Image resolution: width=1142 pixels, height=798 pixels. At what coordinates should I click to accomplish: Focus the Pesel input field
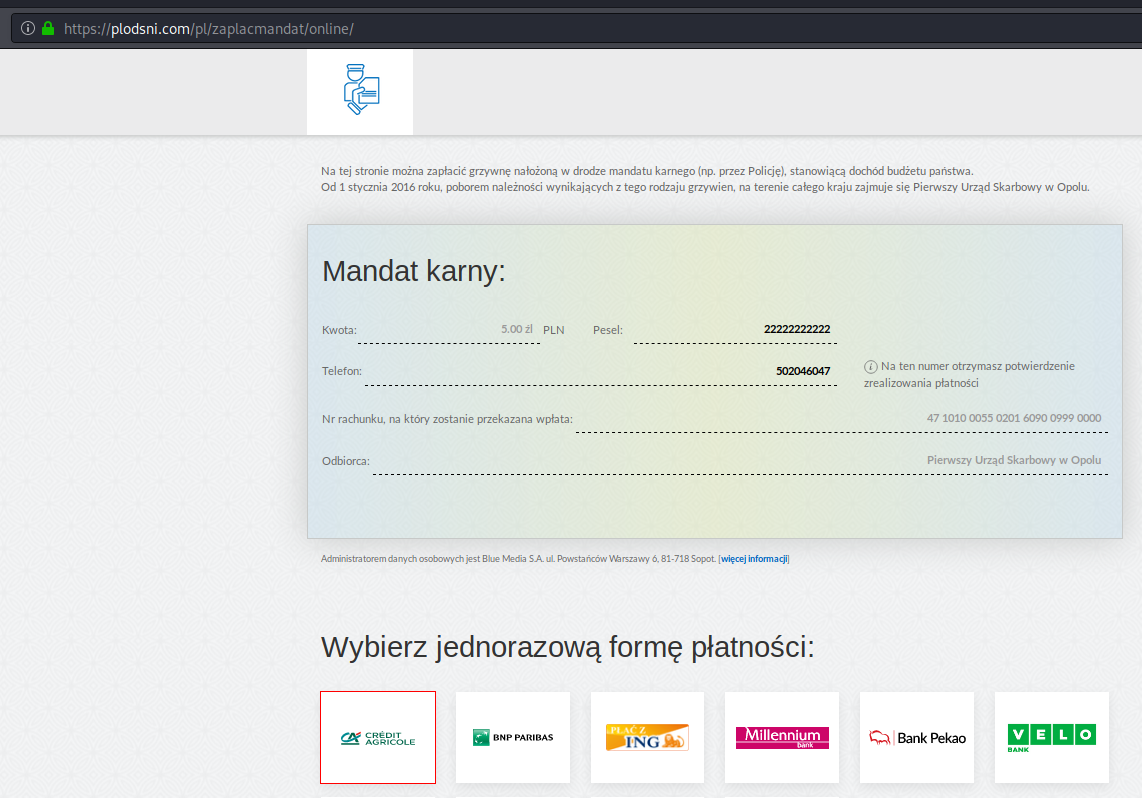click(x=735, y=330)
